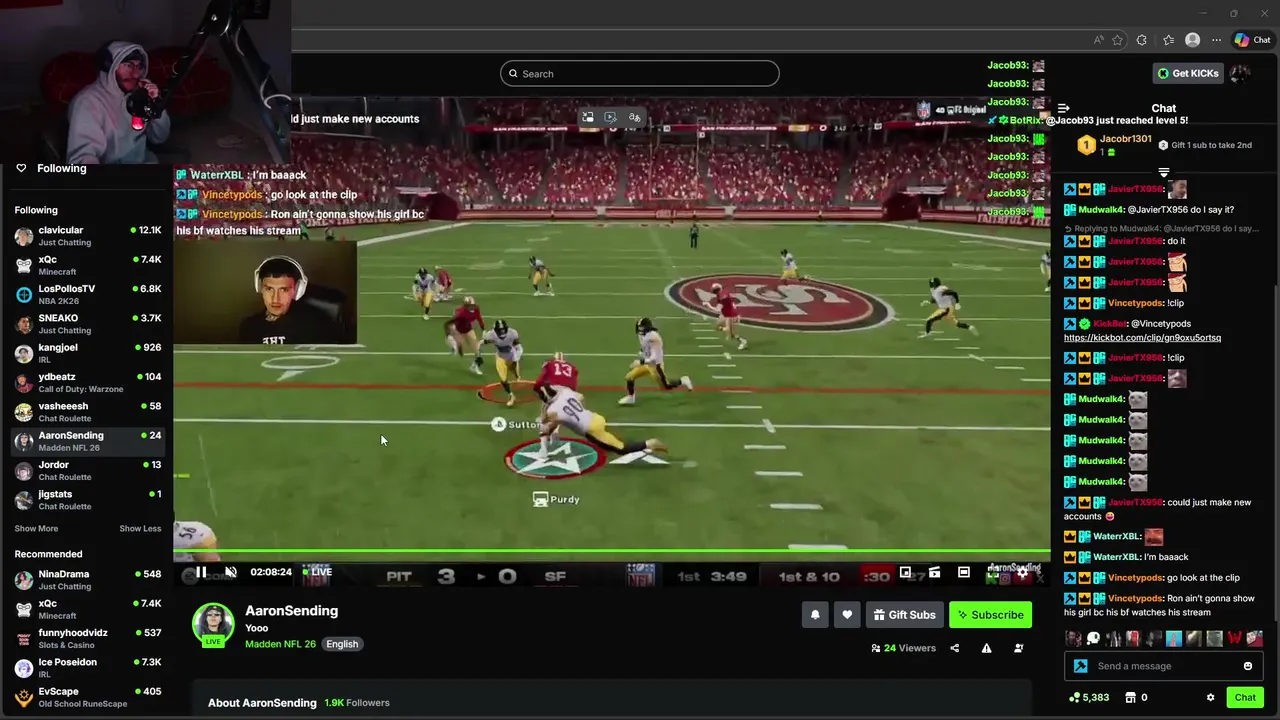The image size is (1280, 720).
Task: Focus the Send a message input
Action: coord(1165,666)
